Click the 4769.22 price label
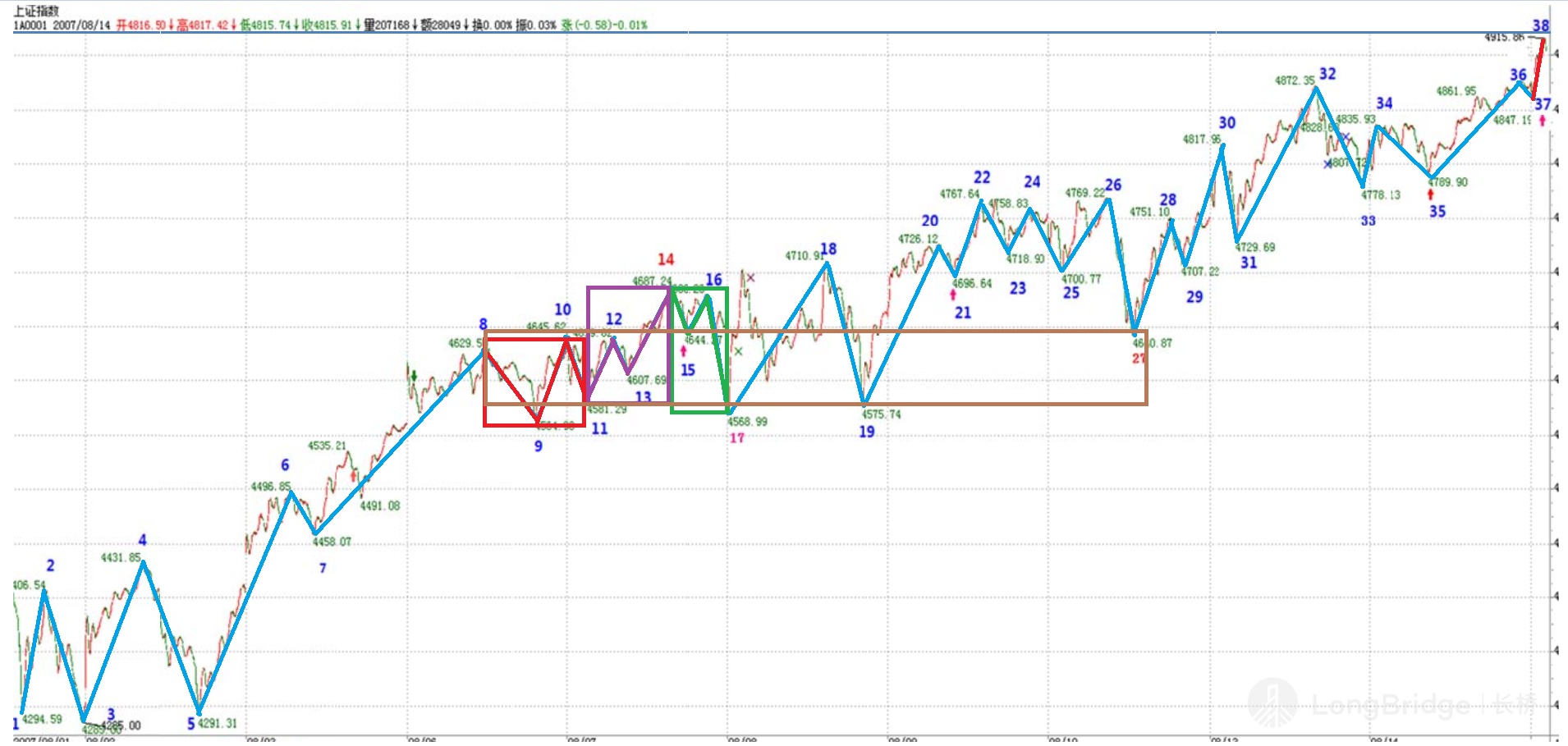This screenshot has height=746, width=1568. 1085,193
